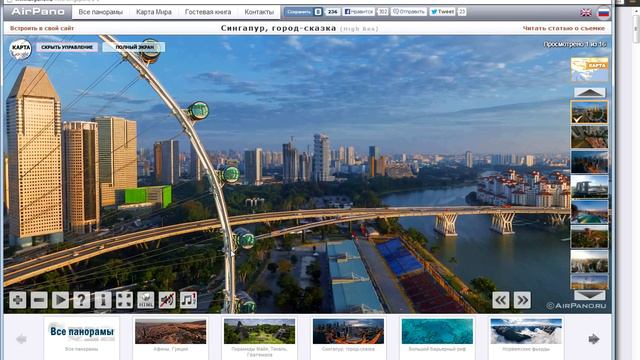Screen dimensions: 640x360
Task: Switch language with the UK flag
Action: coord(586,13)
